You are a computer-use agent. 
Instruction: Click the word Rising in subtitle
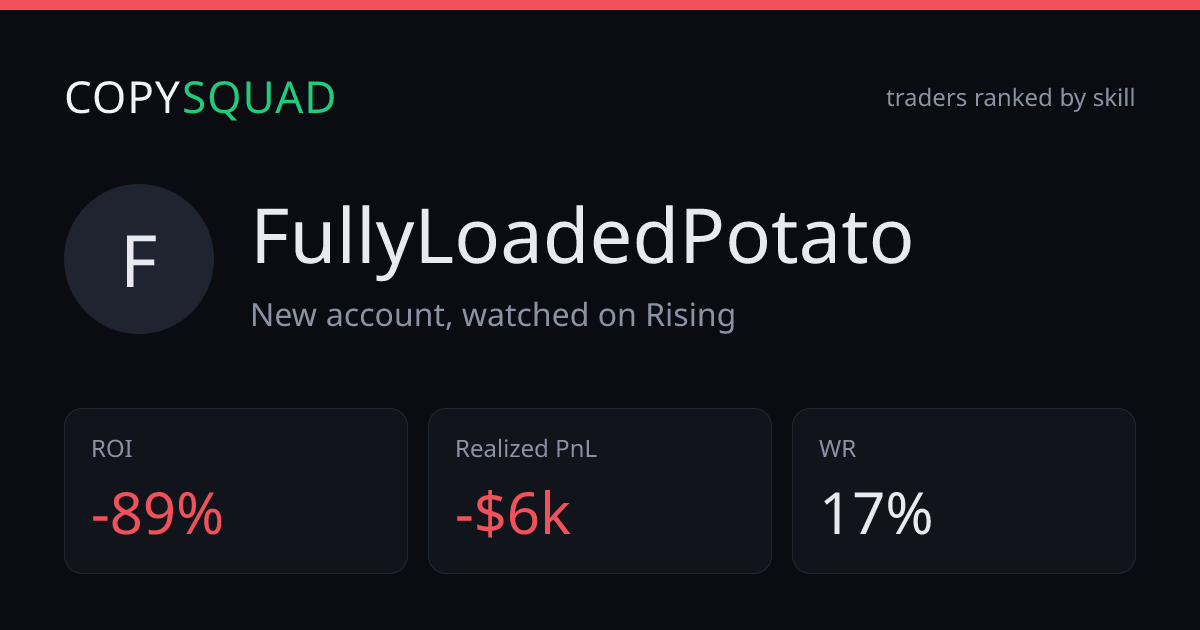pyautogui.click(x=690, y=316)
